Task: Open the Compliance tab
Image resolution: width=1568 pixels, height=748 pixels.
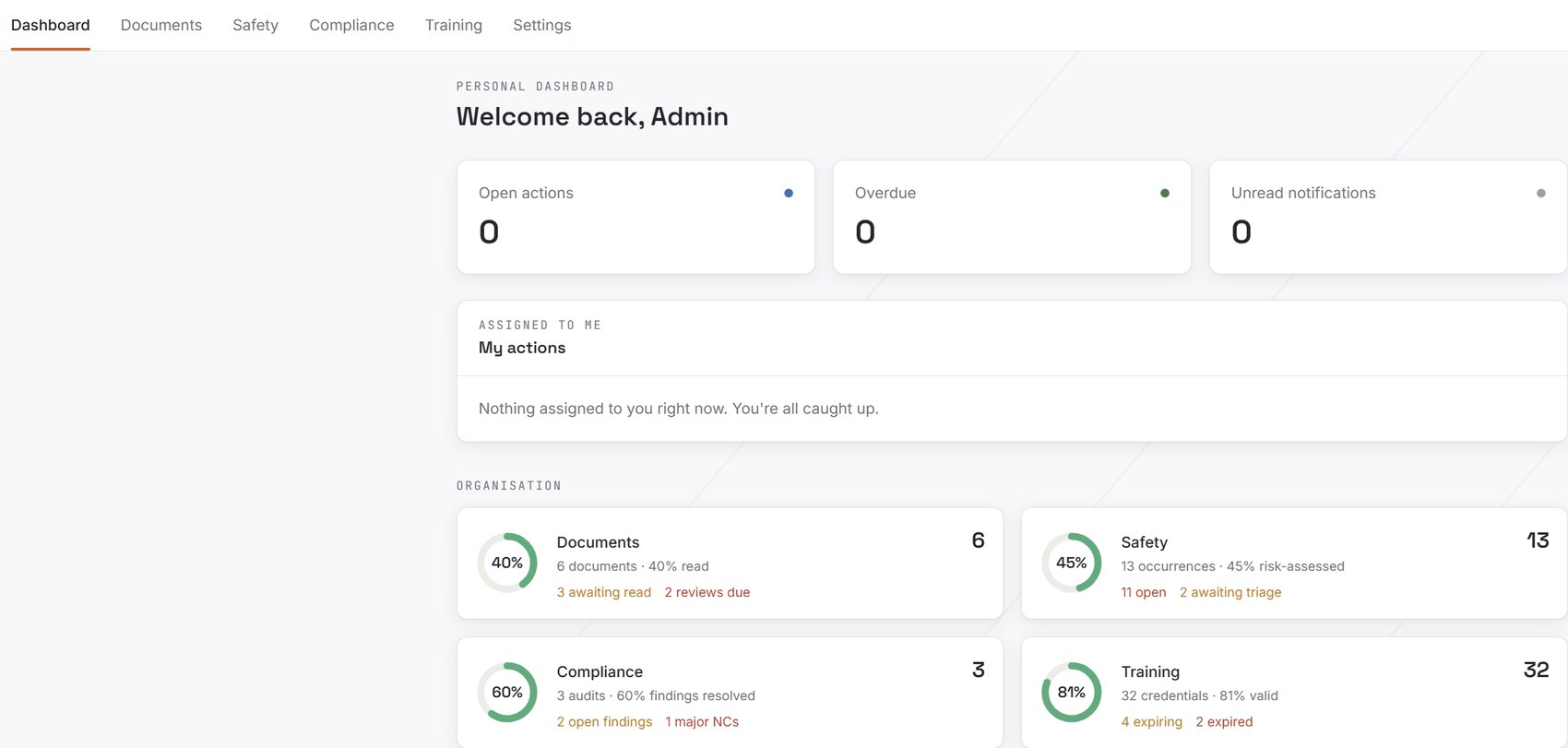Action: 351,25
